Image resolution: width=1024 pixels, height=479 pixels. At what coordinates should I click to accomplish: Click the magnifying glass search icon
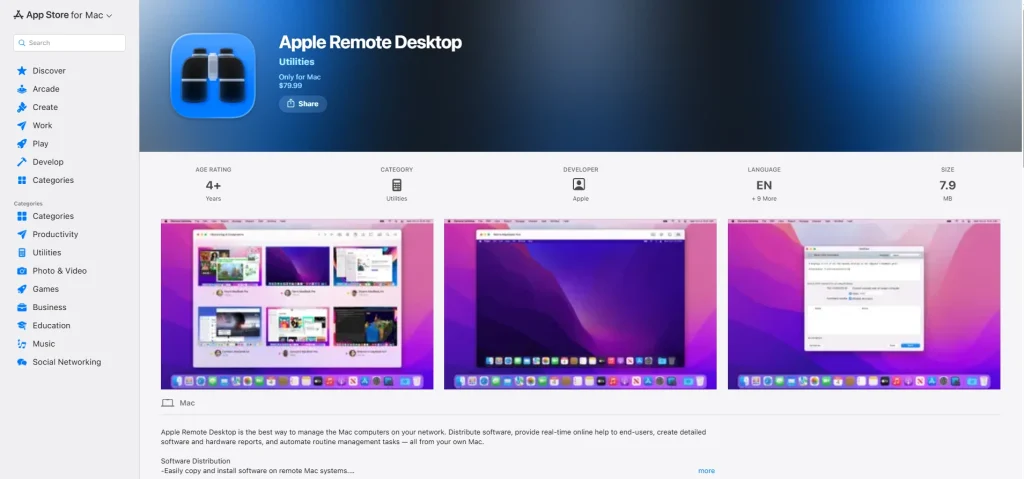pos(22,42)
